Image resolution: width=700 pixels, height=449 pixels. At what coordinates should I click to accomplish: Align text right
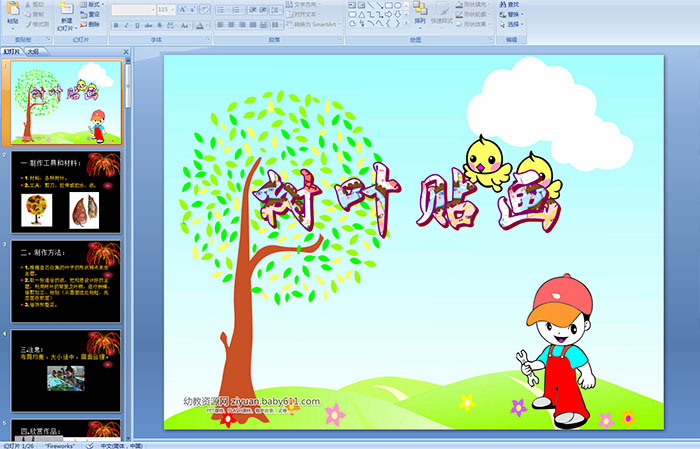(x=242, y=25)
